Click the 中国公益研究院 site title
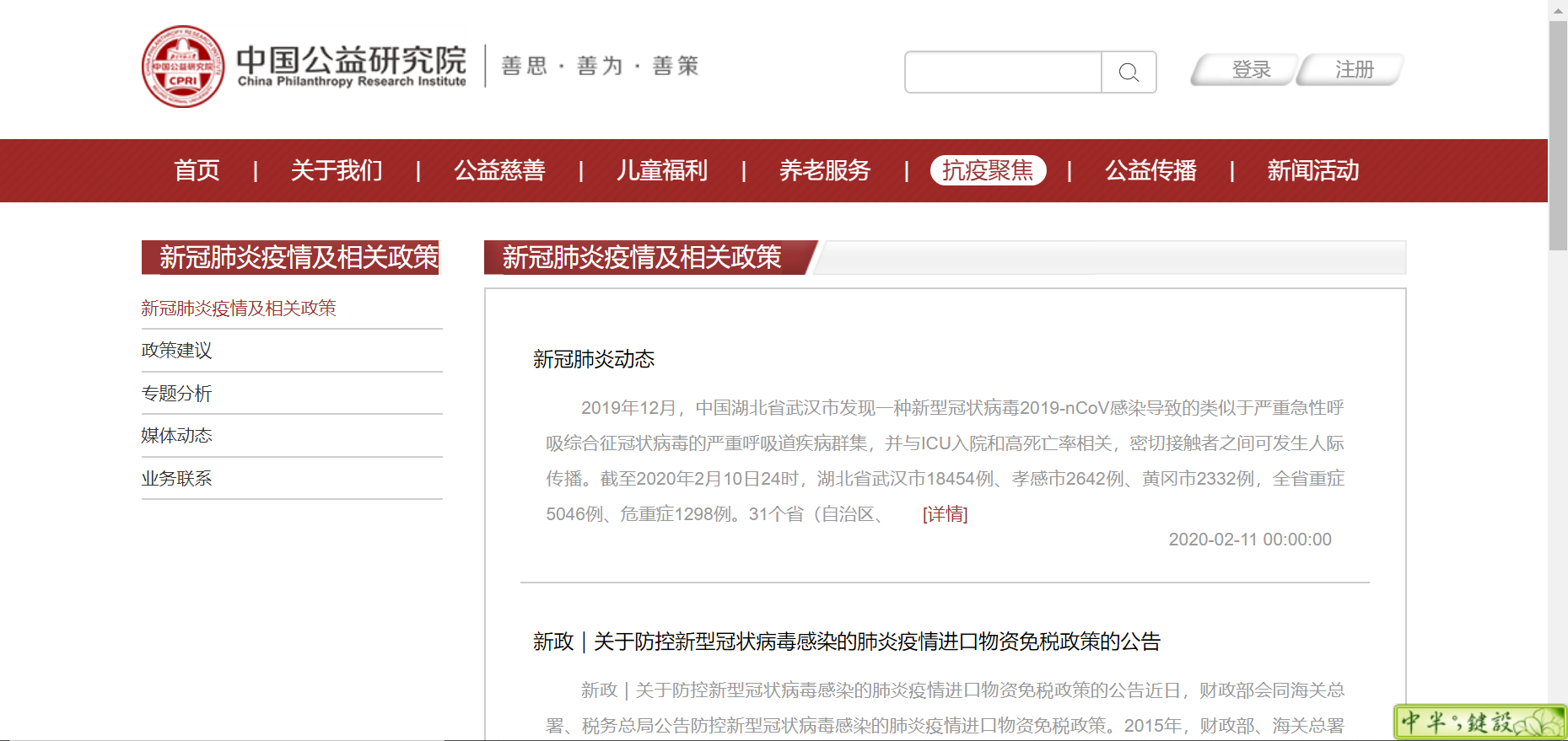1568x741 pixels. pos(351,66)
